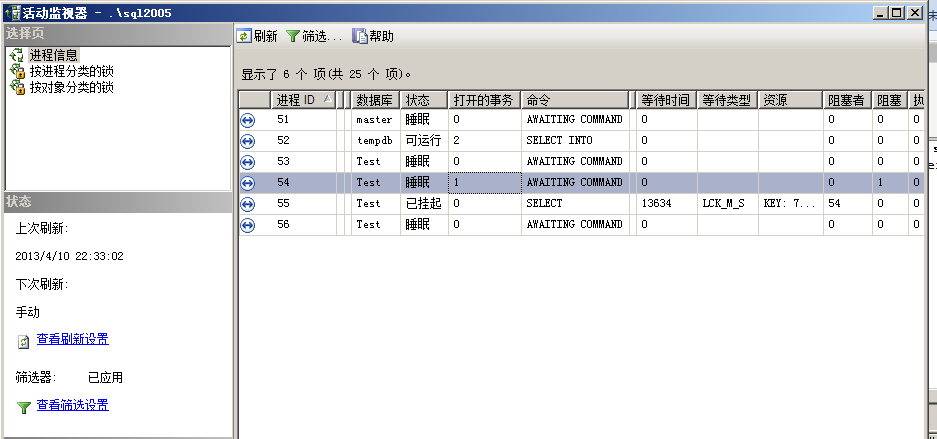This screenshot has height=439, width=937.
Task: Click the green filter settings funnel icon
Action: (23, 407)
